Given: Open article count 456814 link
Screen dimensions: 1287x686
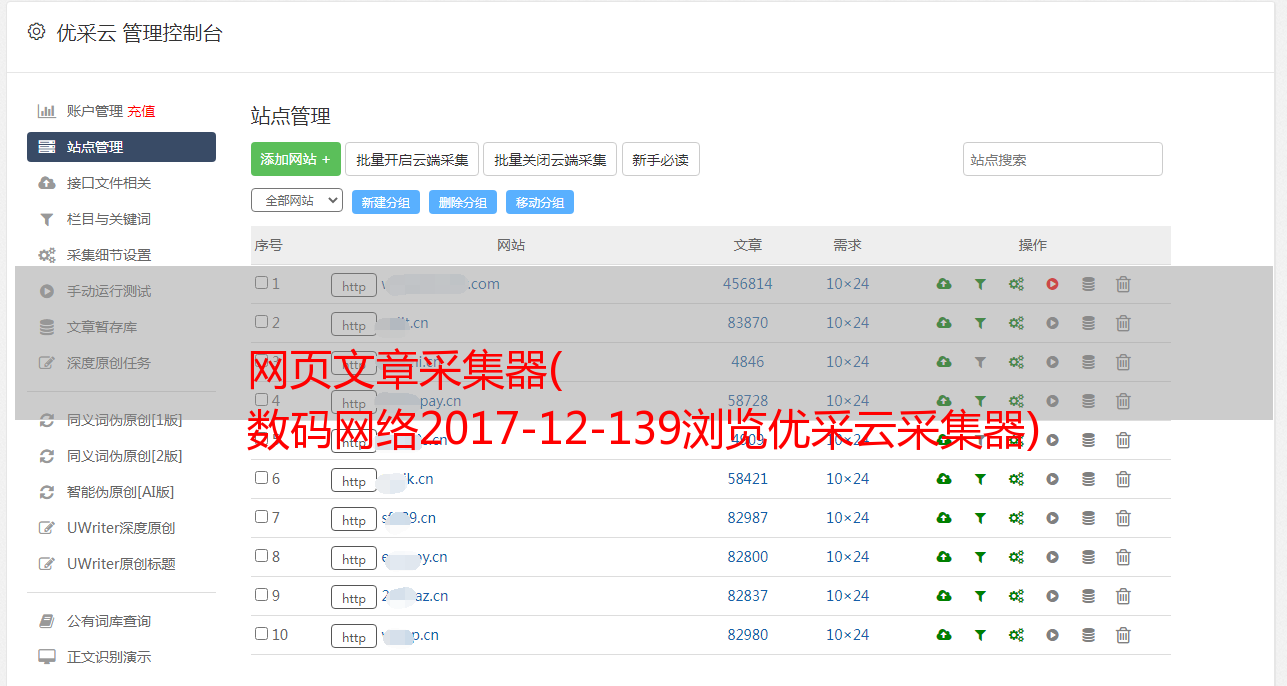Looking at the screenshot, I should [748, 284].
